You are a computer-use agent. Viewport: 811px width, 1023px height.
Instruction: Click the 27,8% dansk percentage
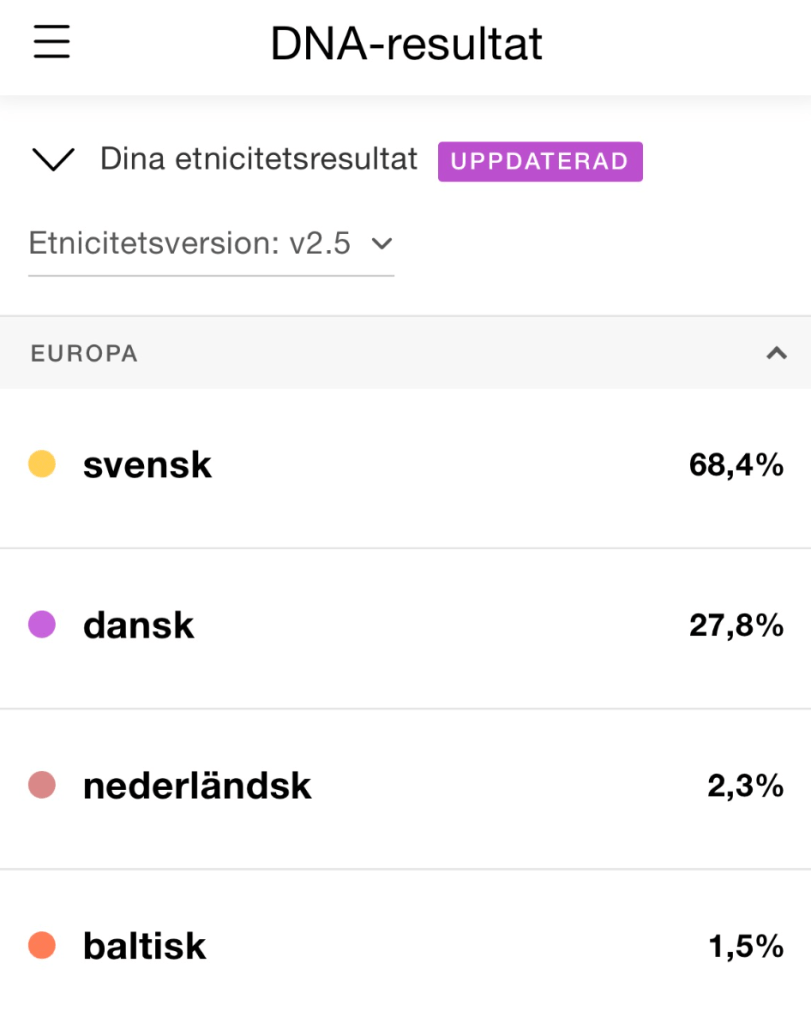tap(736, 626)
